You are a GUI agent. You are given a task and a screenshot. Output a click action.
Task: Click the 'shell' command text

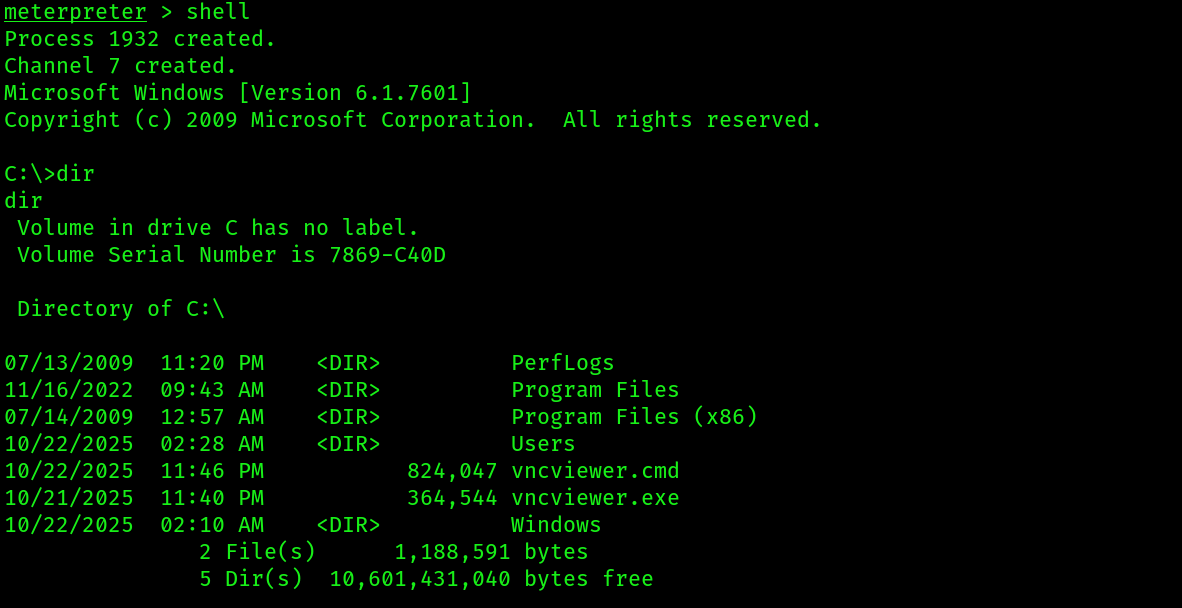coord(218,12)
